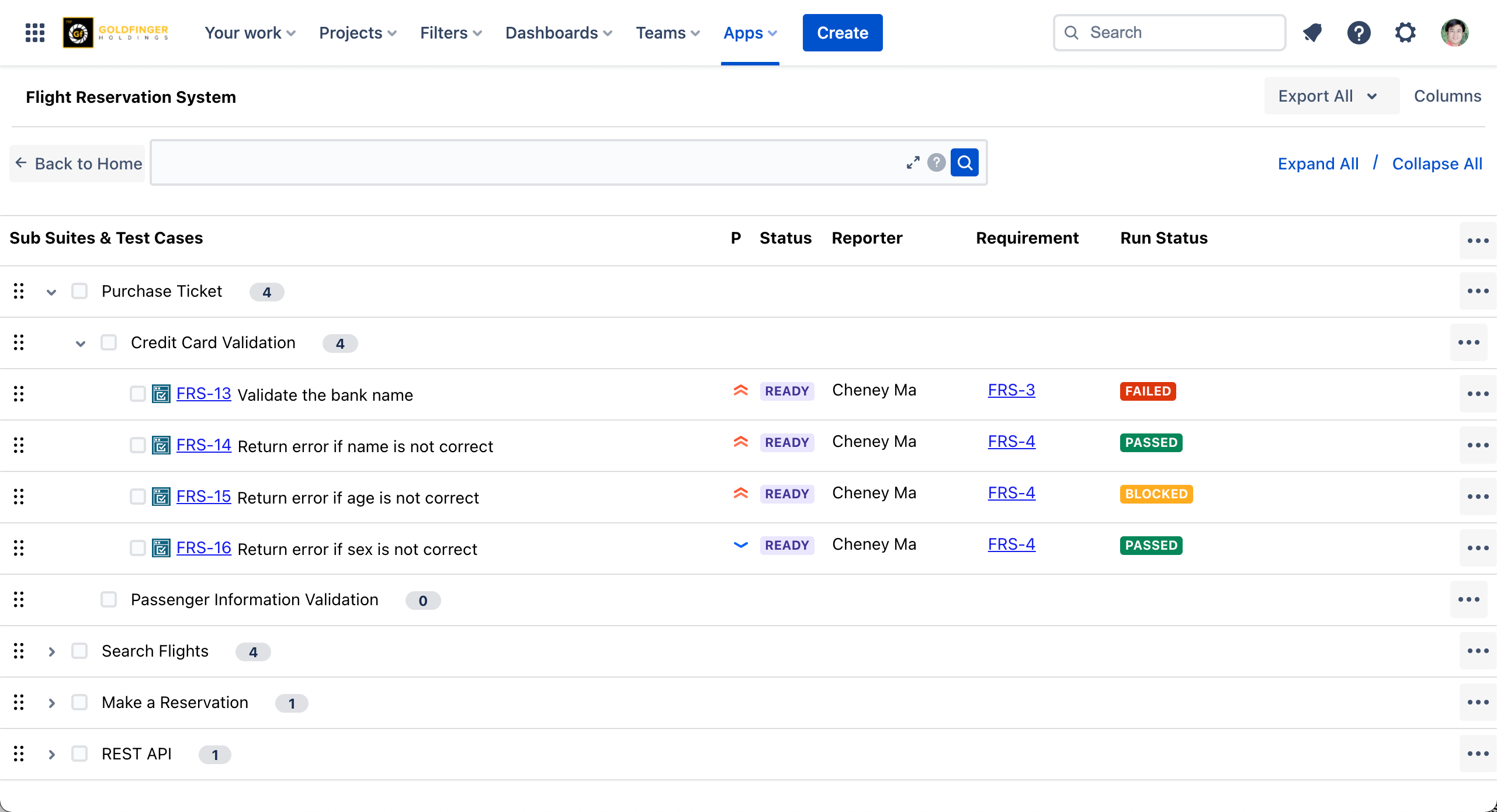Open settings gear icon

(1405, 33)
